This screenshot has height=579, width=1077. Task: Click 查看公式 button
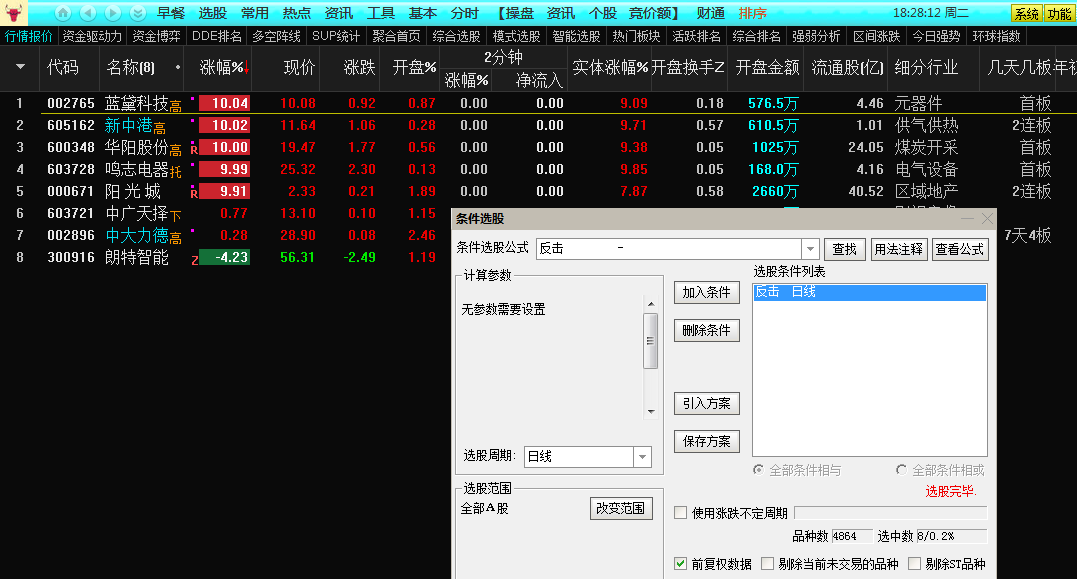960,249
